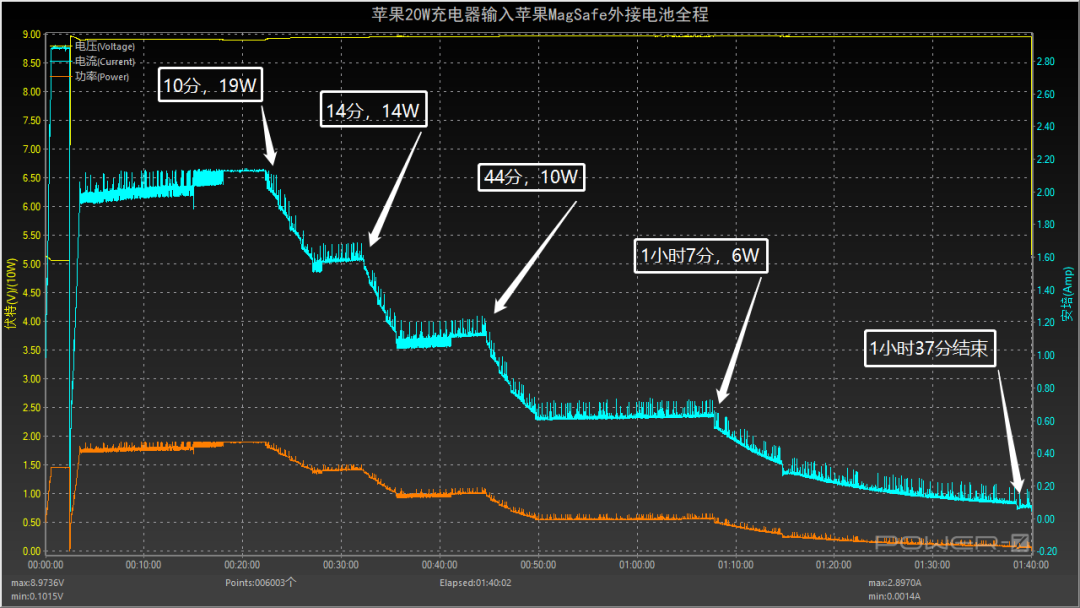The image size is (1080, 608).
Task: Click the 9.00 voltage axis tick label
Action: pos(32,34)
